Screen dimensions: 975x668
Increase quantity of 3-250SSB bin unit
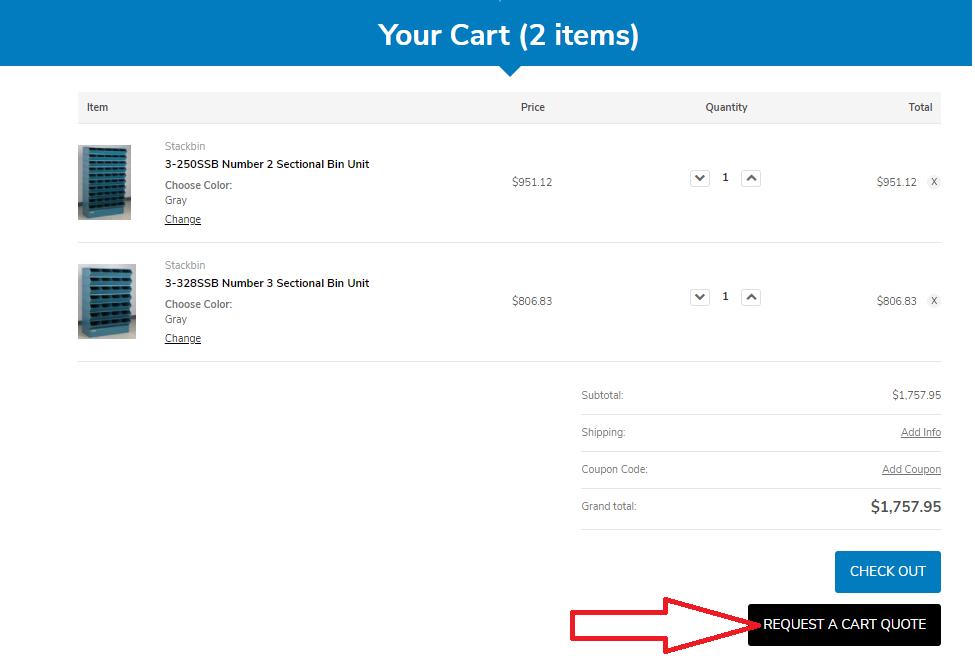(751, 179)
